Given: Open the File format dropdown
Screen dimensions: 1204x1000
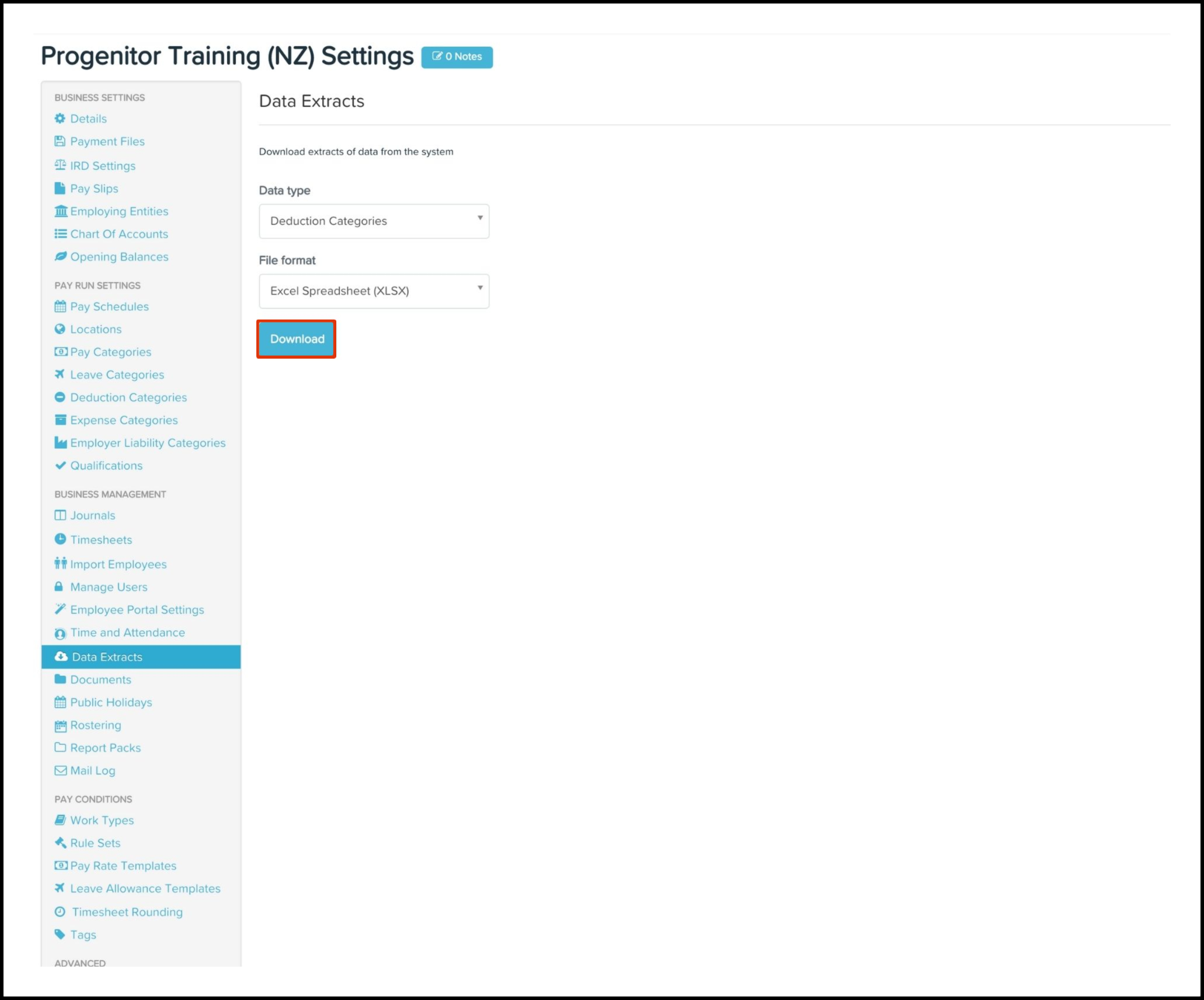Looking at the screenshot, I should (374, 291).
